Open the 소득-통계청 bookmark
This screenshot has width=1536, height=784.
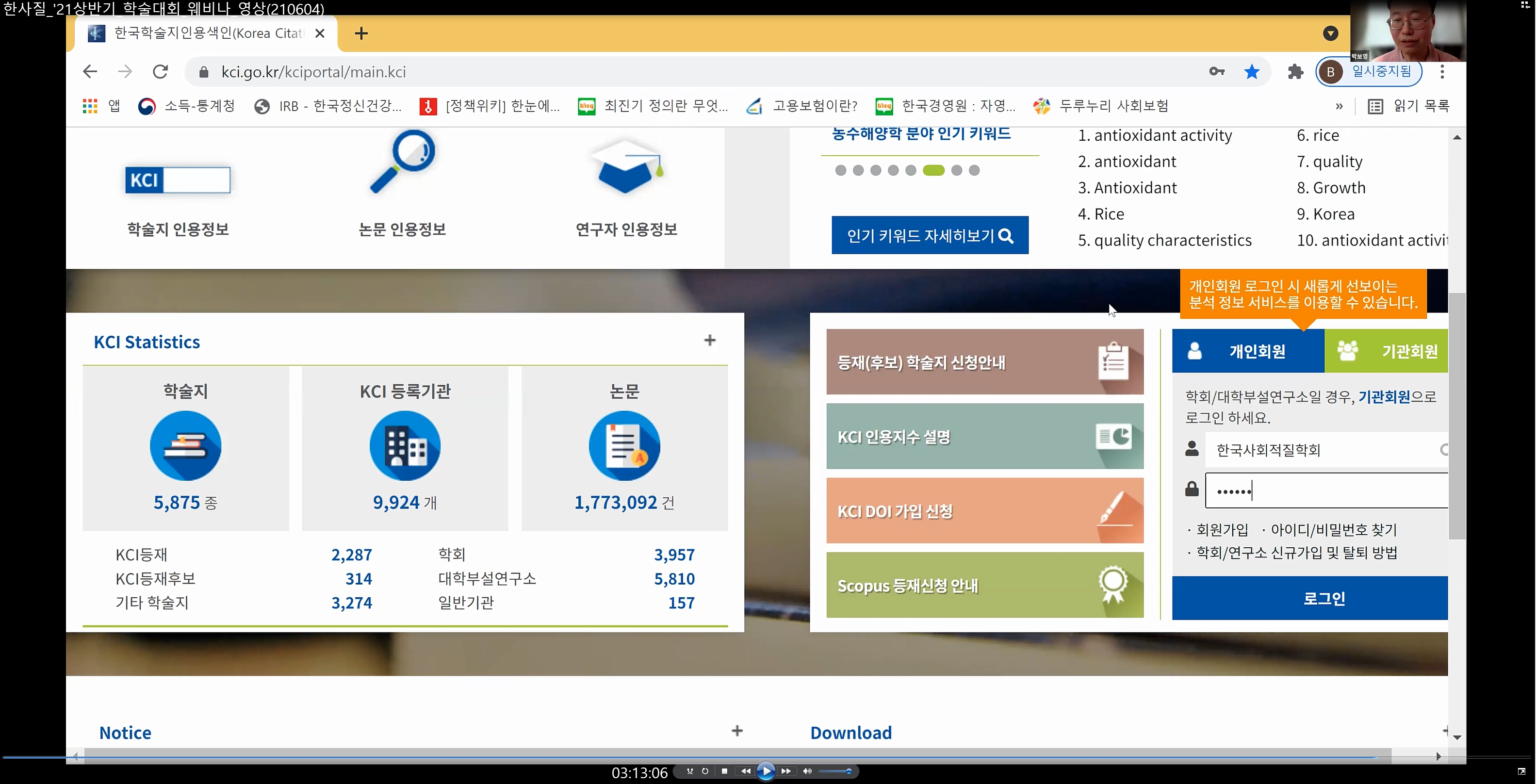[x=187, y=106]
